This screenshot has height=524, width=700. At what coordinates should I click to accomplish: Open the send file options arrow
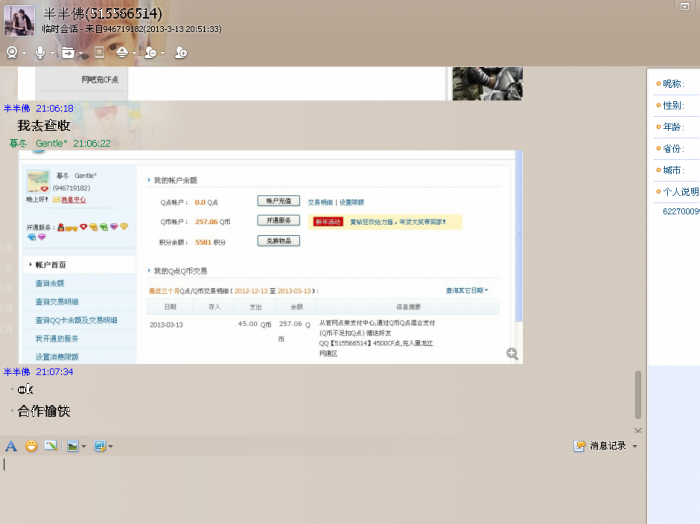click(x=81, y=53)
